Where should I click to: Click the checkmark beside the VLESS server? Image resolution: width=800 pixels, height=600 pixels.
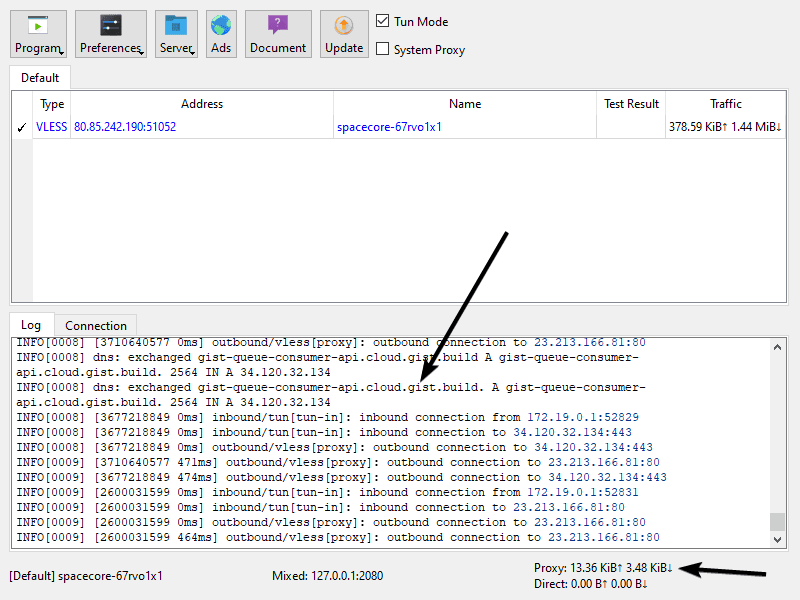22,127
